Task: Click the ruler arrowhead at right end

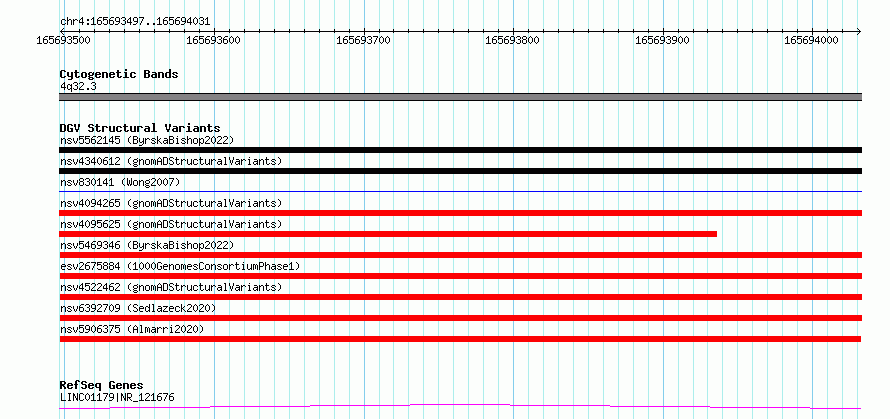Action: click(859, 31)
